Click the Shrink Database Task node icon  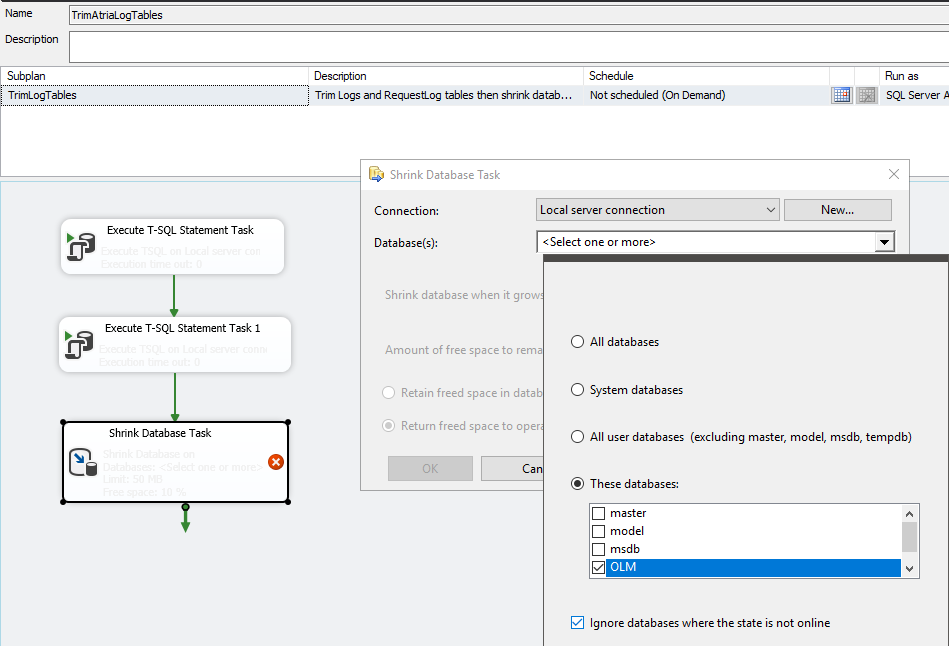[82, 462]
